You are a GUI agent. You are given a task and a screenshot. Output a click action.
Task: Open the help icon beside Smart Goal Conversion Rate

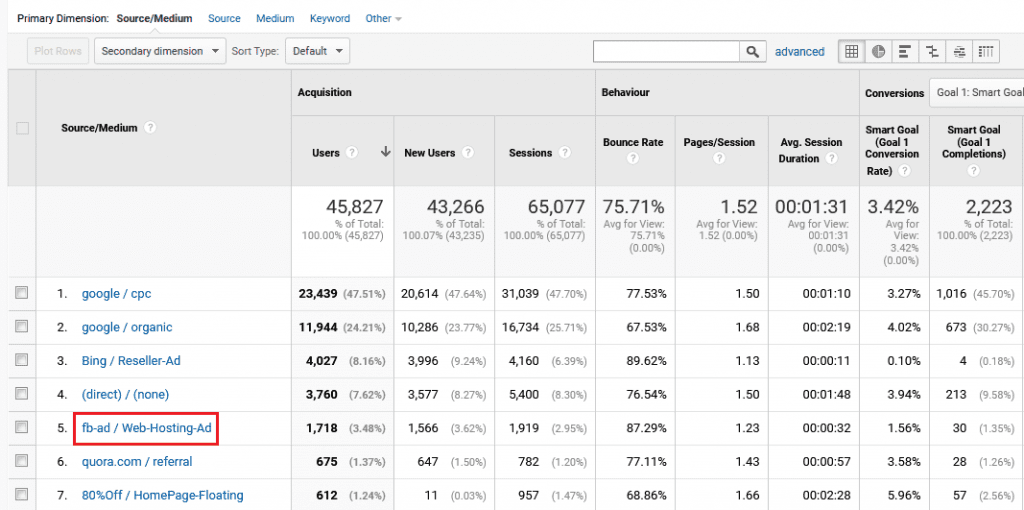tap(904, 170)
